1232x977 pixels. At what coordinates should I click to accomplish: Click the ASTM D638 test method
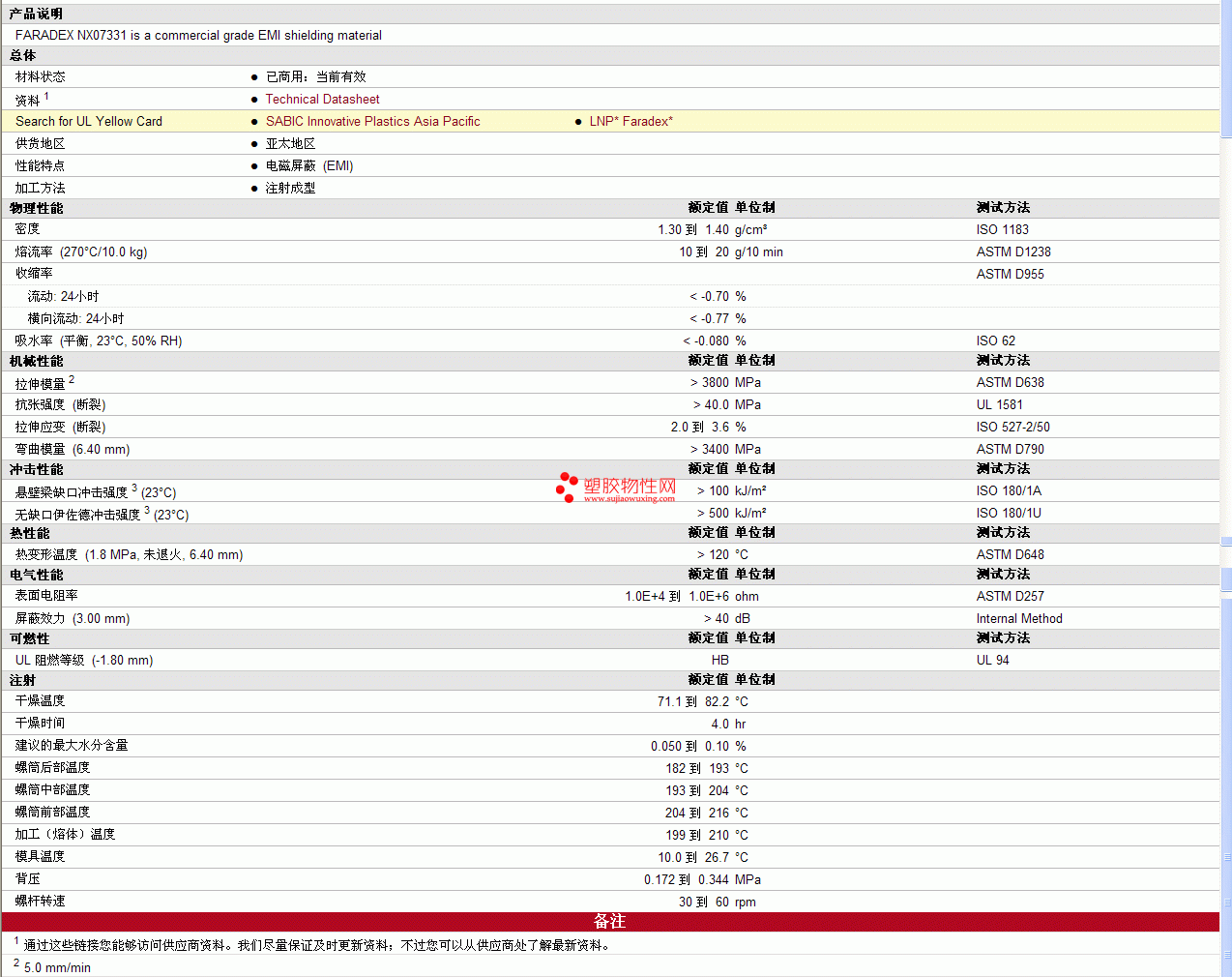1011,382
